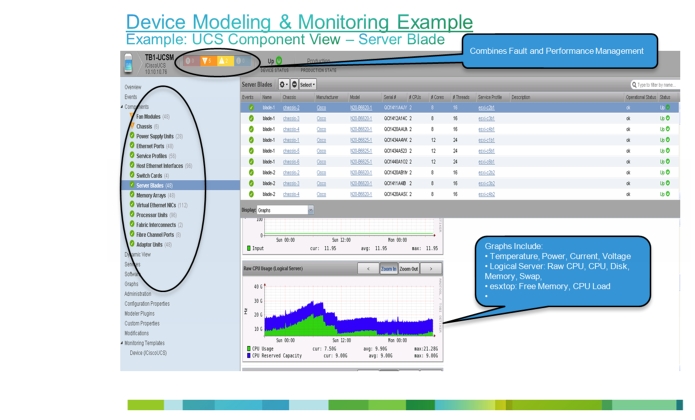The width and height of the screenshot is (695, 420).
Task: Select Fibre Channel Ports in tree
Action: pyautogui.click(x=155, y=234)
